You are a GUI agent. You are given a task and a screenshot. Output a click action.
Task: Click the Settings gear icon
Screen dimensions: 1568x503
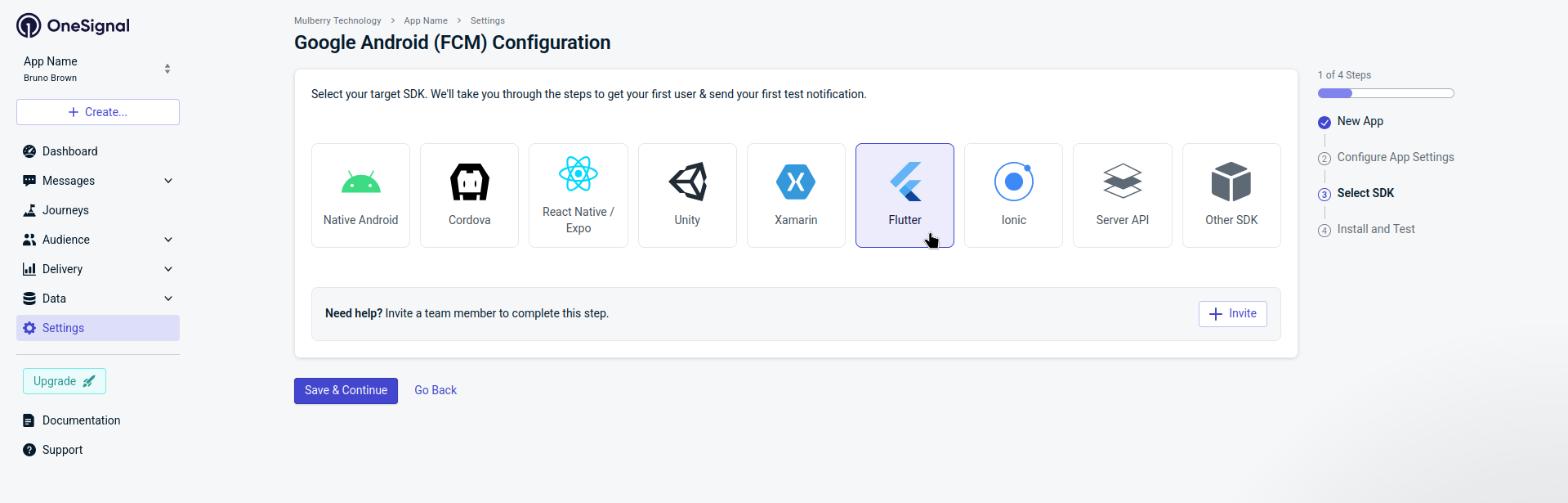tap(29, 328)
